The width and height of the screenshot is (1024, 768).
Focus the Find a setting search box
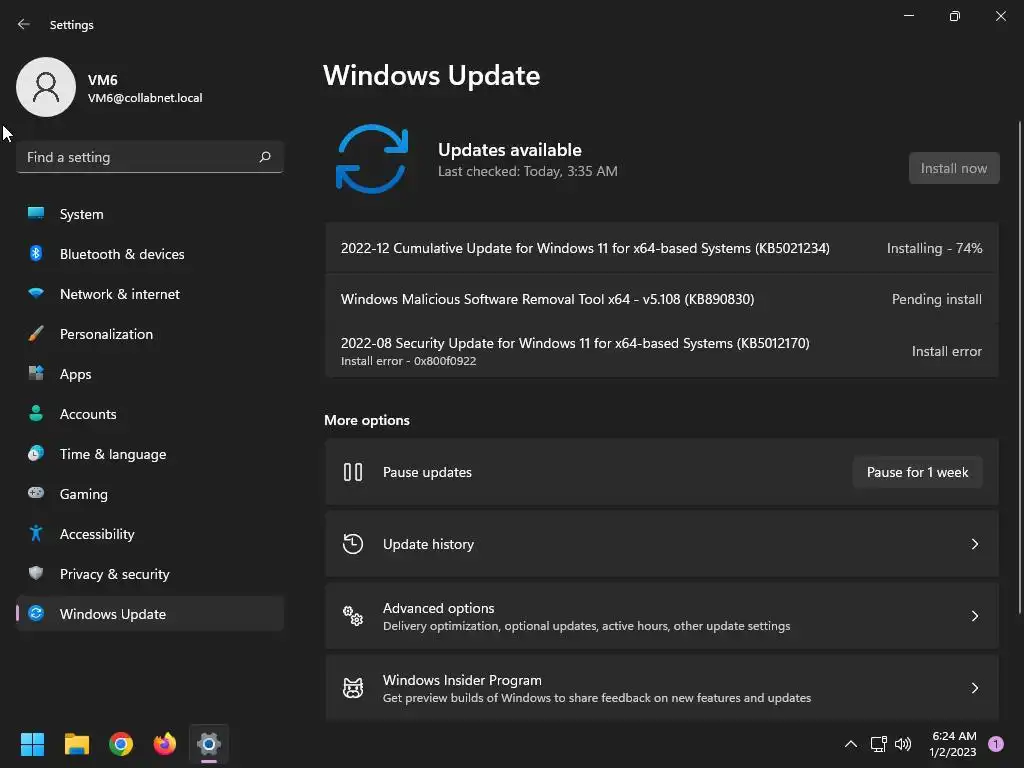tap(150, 157)
